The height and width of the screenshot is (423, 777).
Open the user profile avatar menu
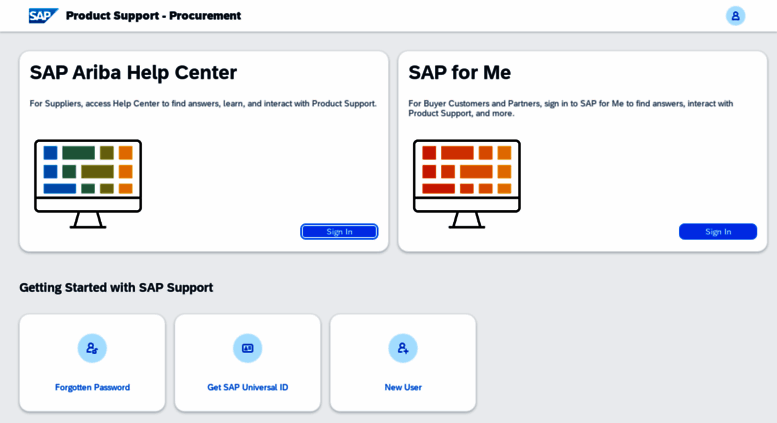coord(735,16)
